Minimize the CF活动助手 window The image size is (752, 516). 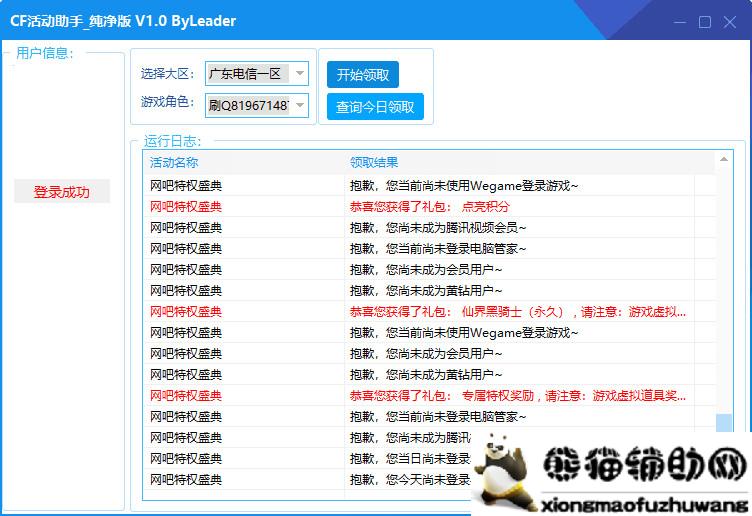tap(680, 21)
